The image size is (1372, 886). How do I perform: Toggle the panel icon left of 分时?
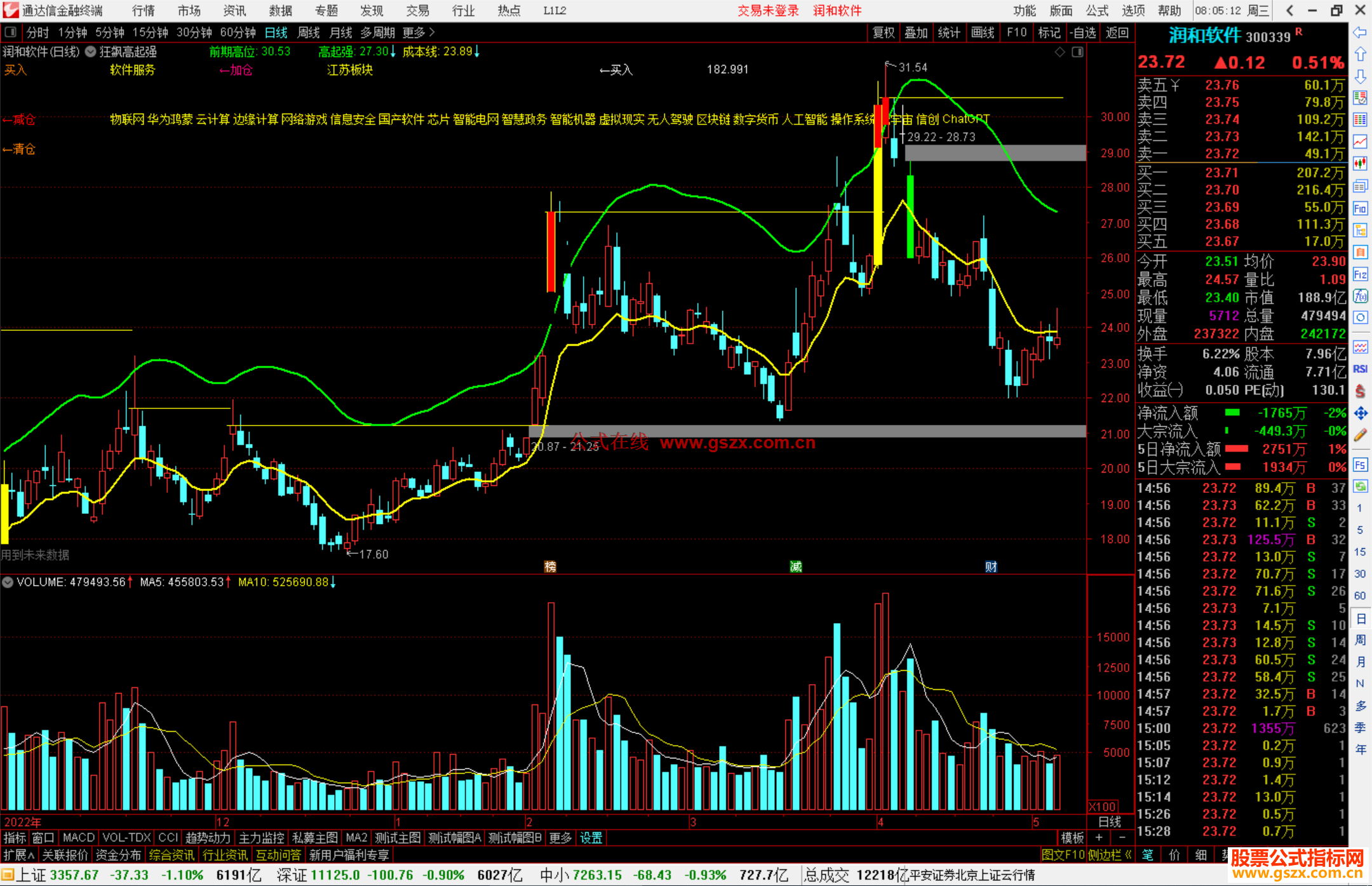tap(11, 32)
